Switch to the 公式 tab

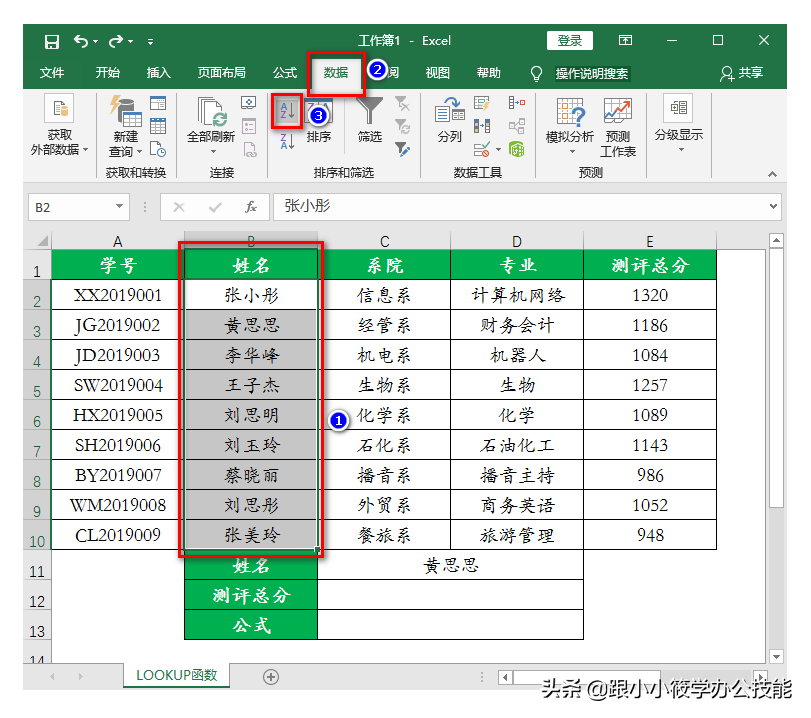[285, 73]
